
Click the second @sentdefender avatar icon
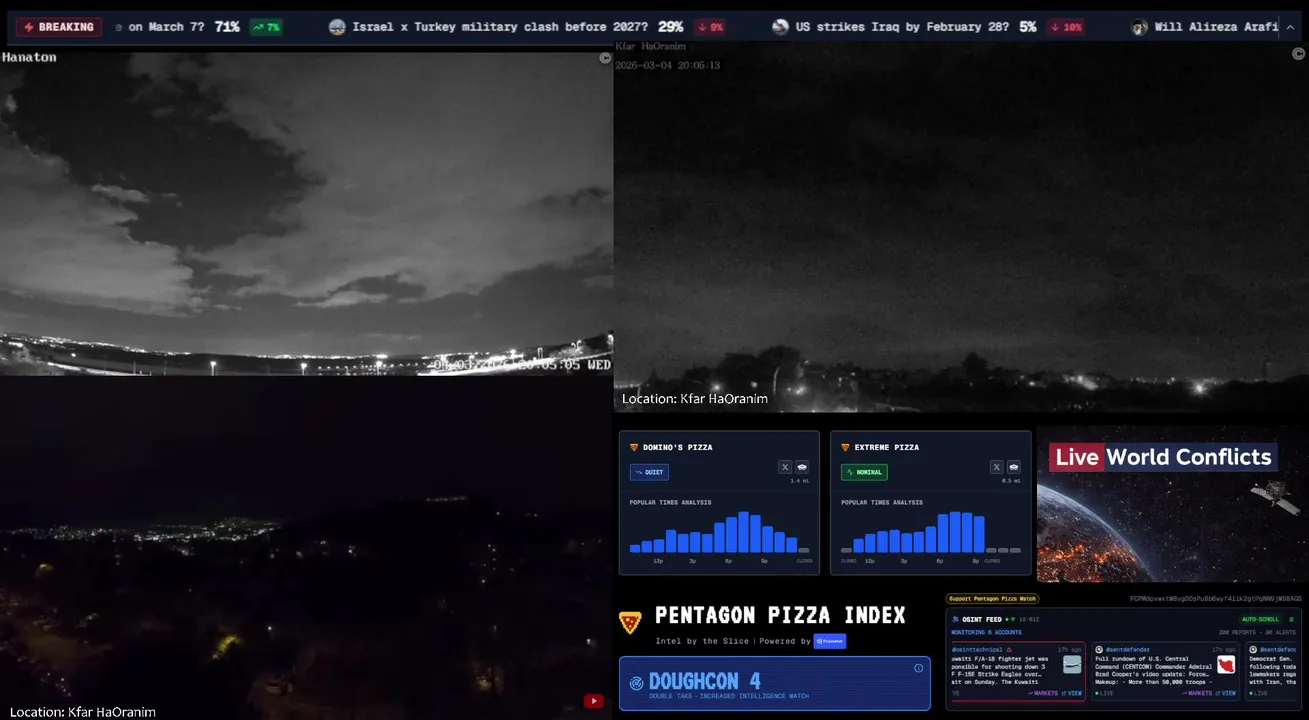coord(1253,650)
